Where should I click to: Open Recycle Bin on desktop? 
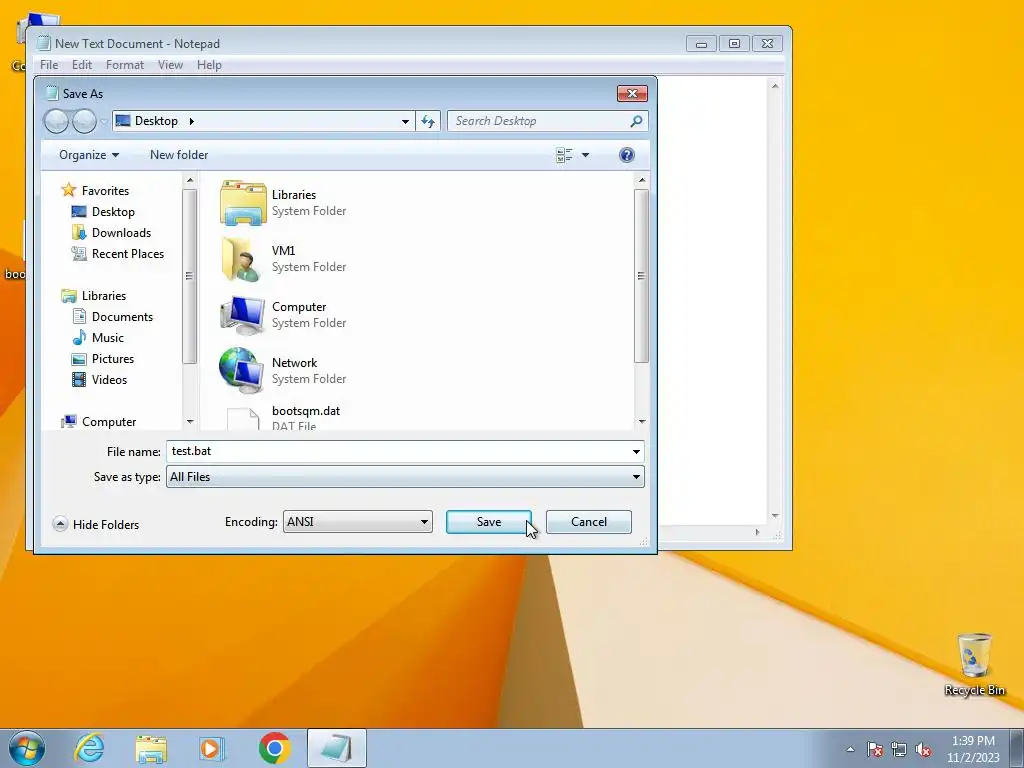[x=974, y=665]
